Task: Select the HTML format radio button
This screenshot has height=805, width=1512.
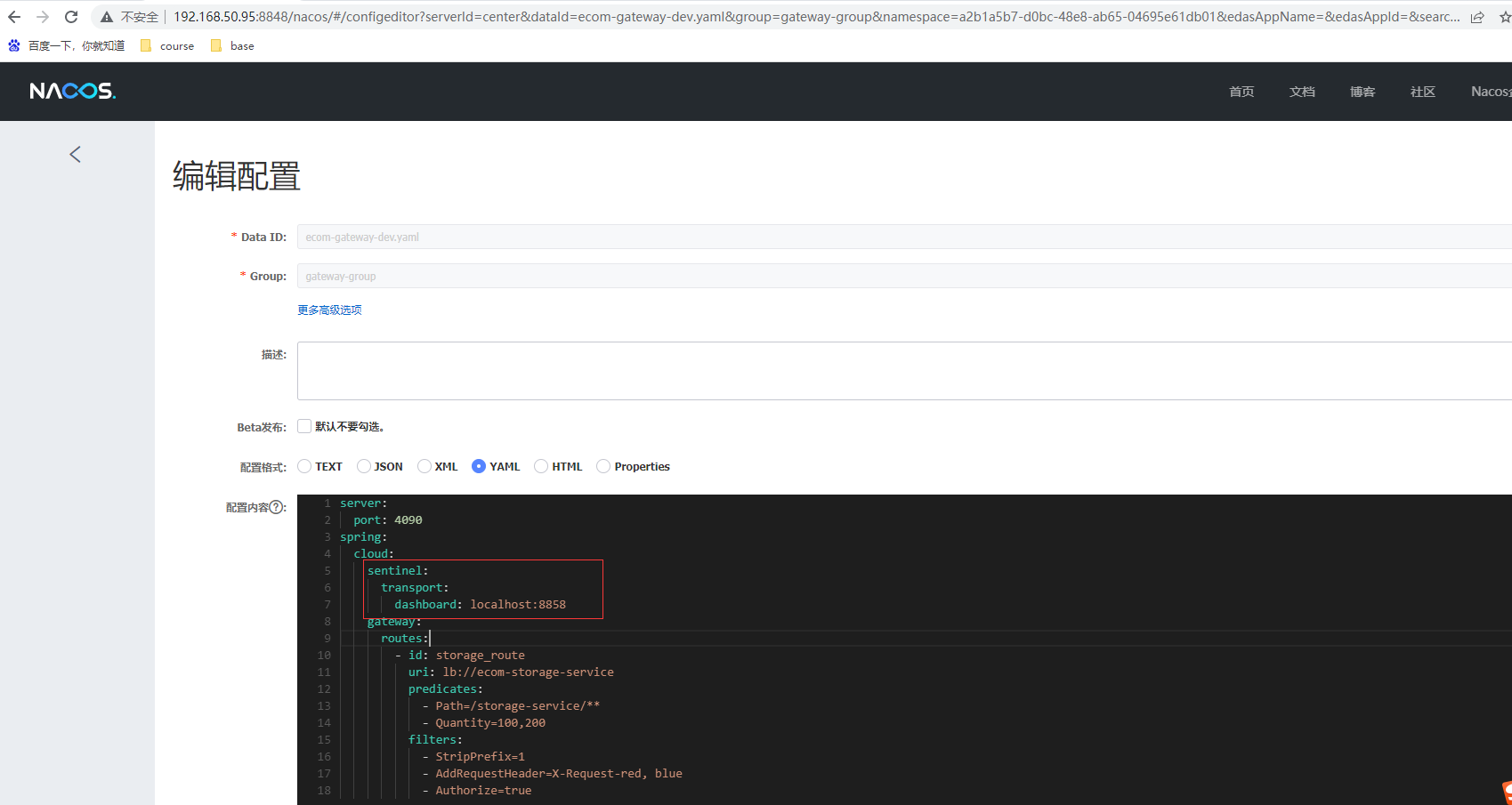Action: [x=541, y=466]
